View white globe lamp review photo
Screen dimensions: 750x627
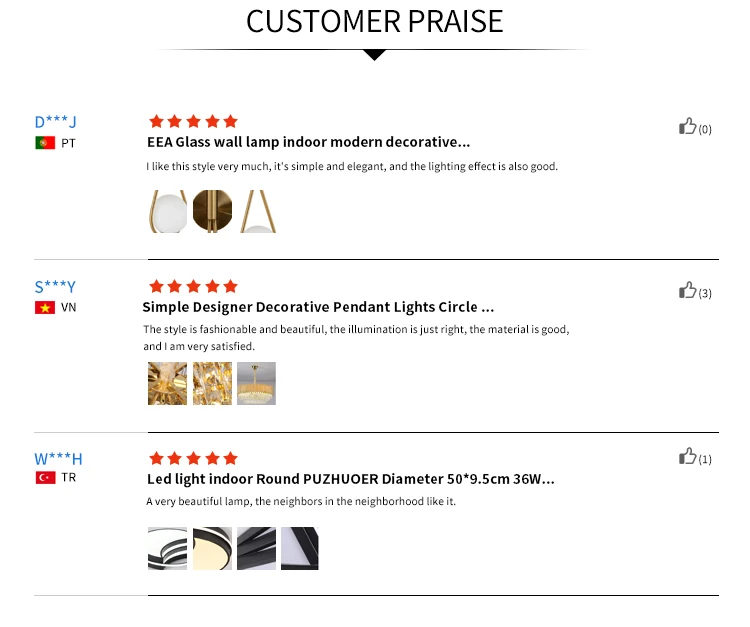pos(167,211)
